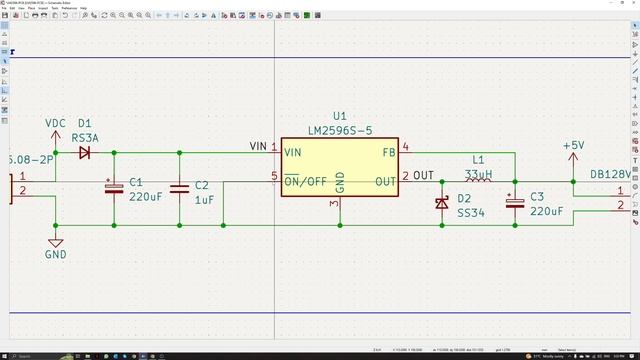Select the Add Power Symbol tool
Image resolution: width=640 pixels, height=360 pixels.
(x=635, y=53)
